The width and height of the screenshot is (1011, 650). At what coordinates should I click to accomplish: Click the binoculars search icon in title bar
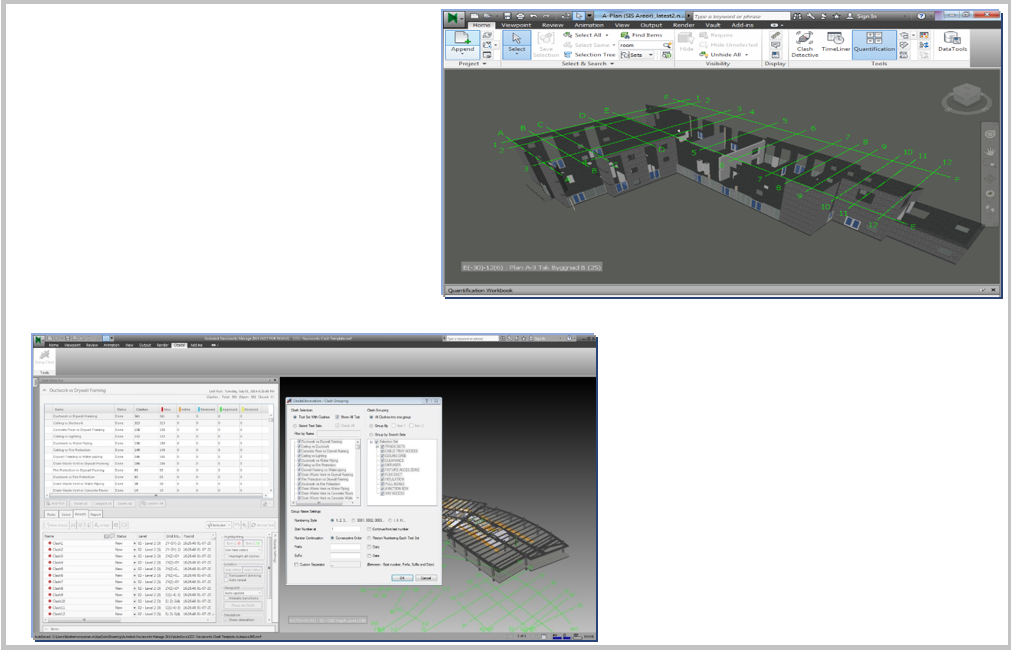click(798, 16)
